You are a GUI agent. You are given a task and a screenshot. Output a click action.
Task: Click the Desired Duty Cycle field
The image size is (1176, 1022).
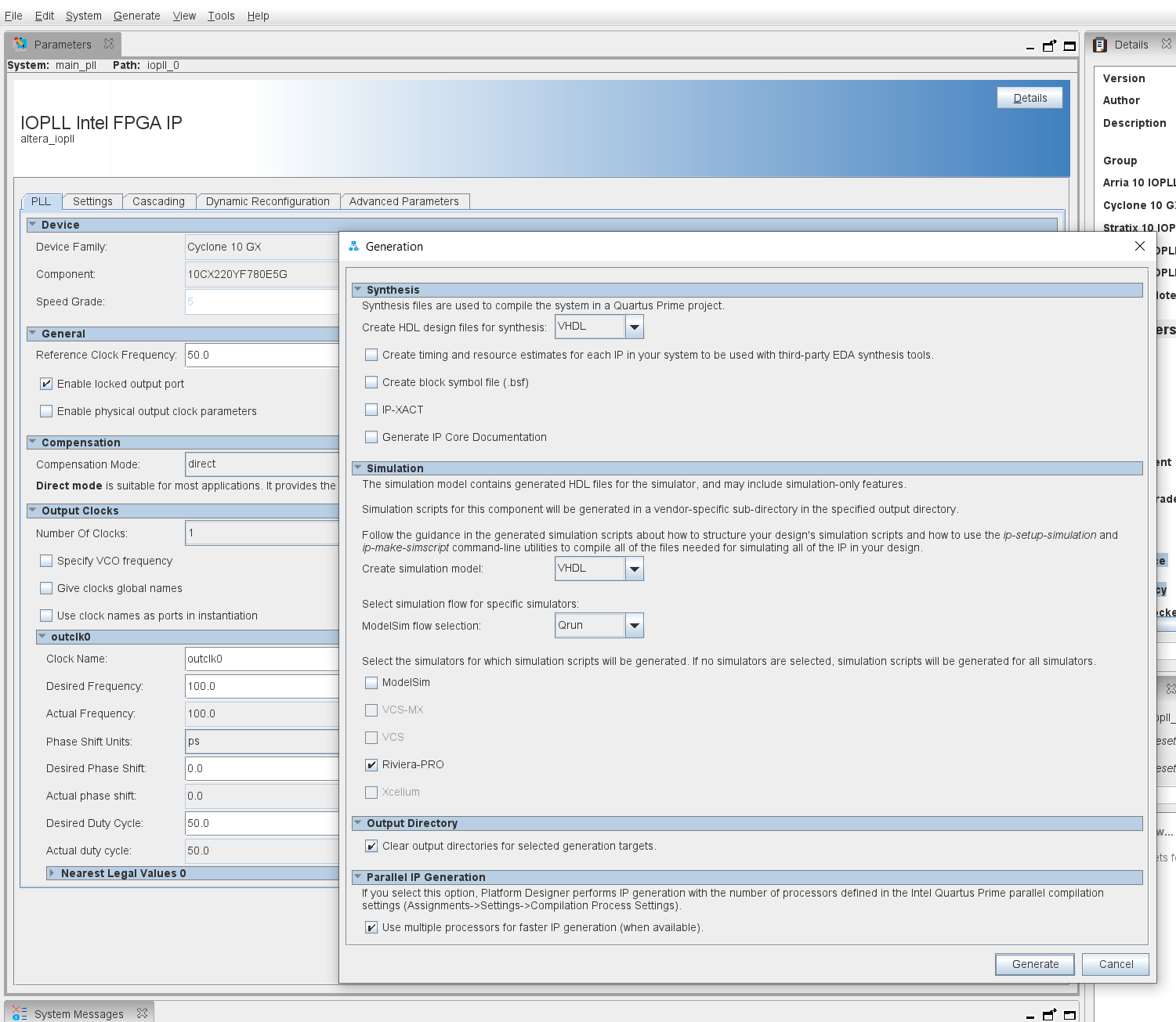coord(262,823)
